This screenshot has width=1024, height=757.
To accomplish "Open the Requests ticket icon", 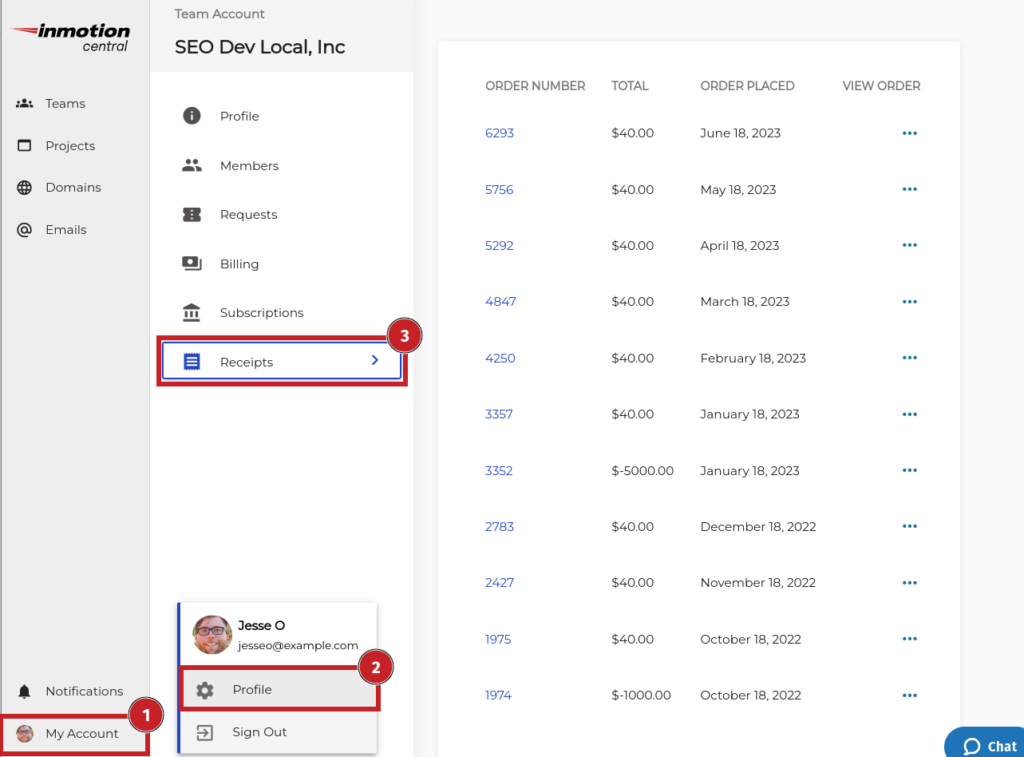I will point(191,214).
